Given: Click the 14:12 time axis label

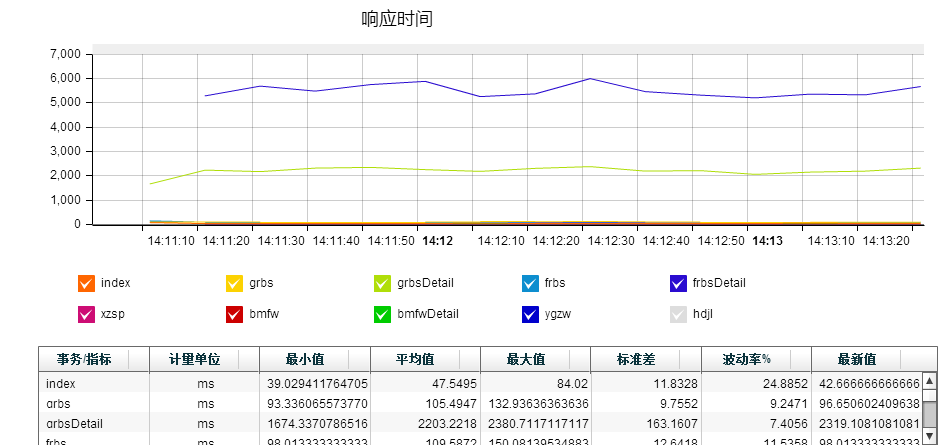Looking at the screenshot, I should [x=437, y=241].
